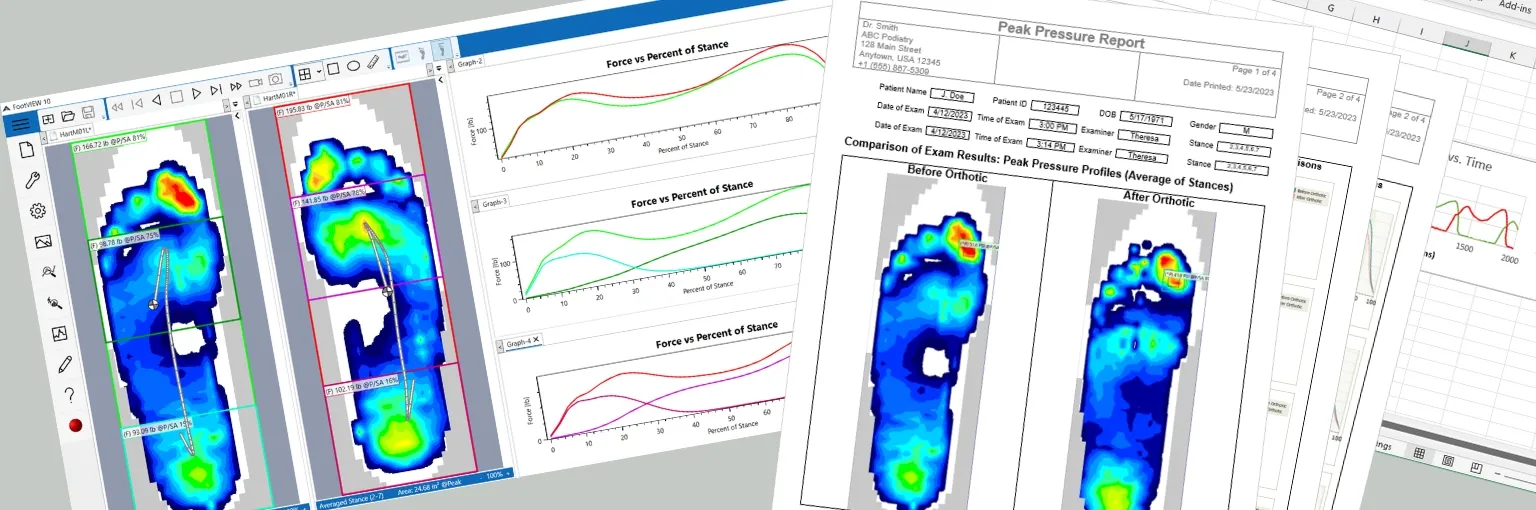Viewport: 1536px width, 510px height.
Task: Open the grid layout dropdown arrow
Action: (319, 71)
